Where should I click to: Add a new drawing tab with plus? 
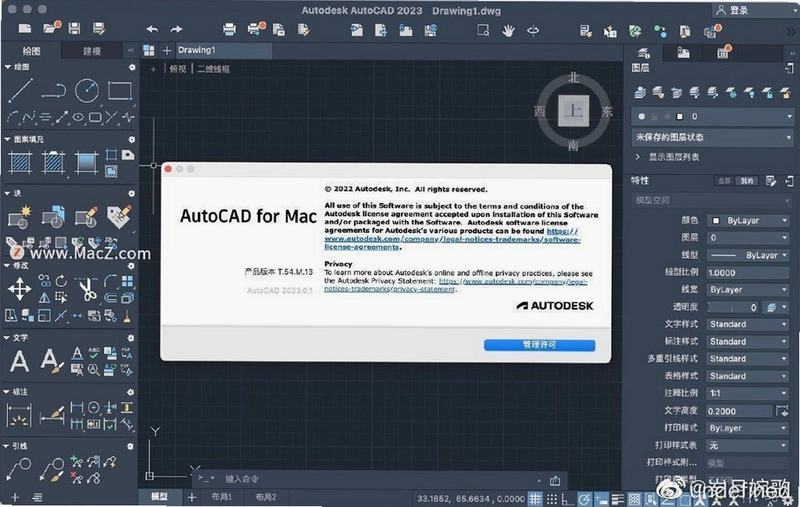166,50
